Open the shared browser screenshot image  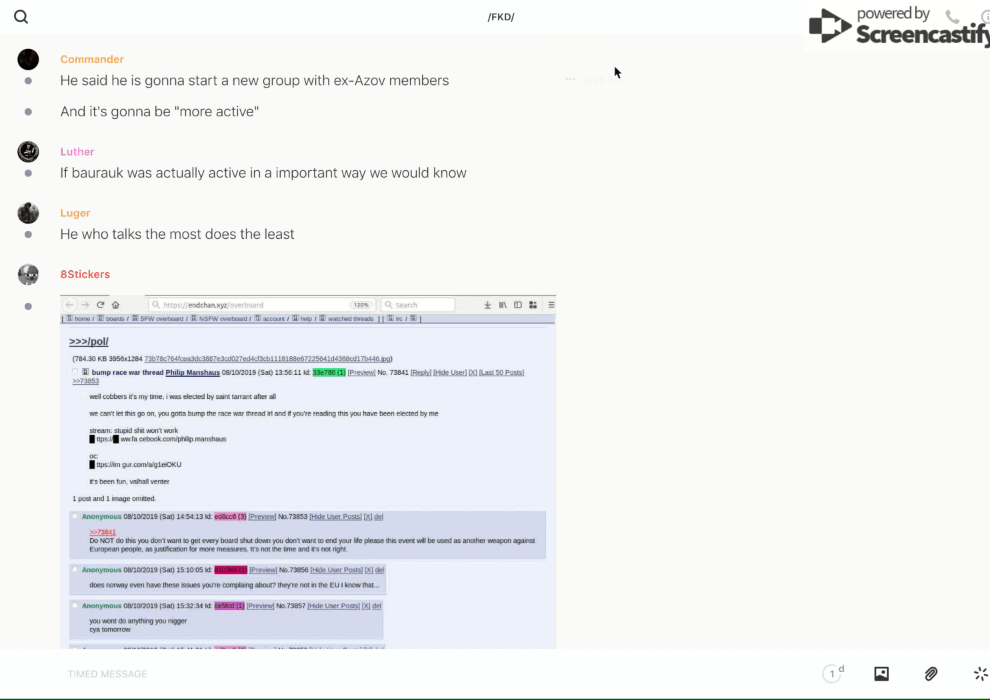click(x=308, y=470)
